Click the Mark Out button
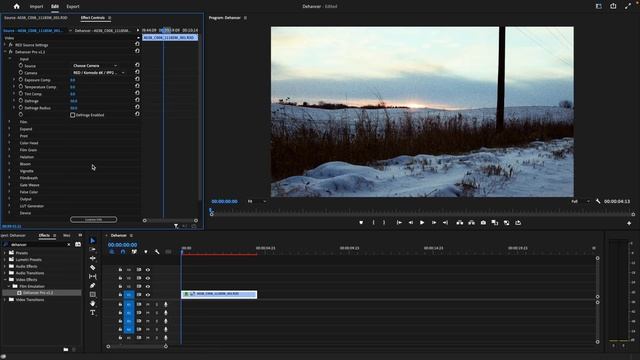This screenshot has height=360, width=640. coord(384,223)
